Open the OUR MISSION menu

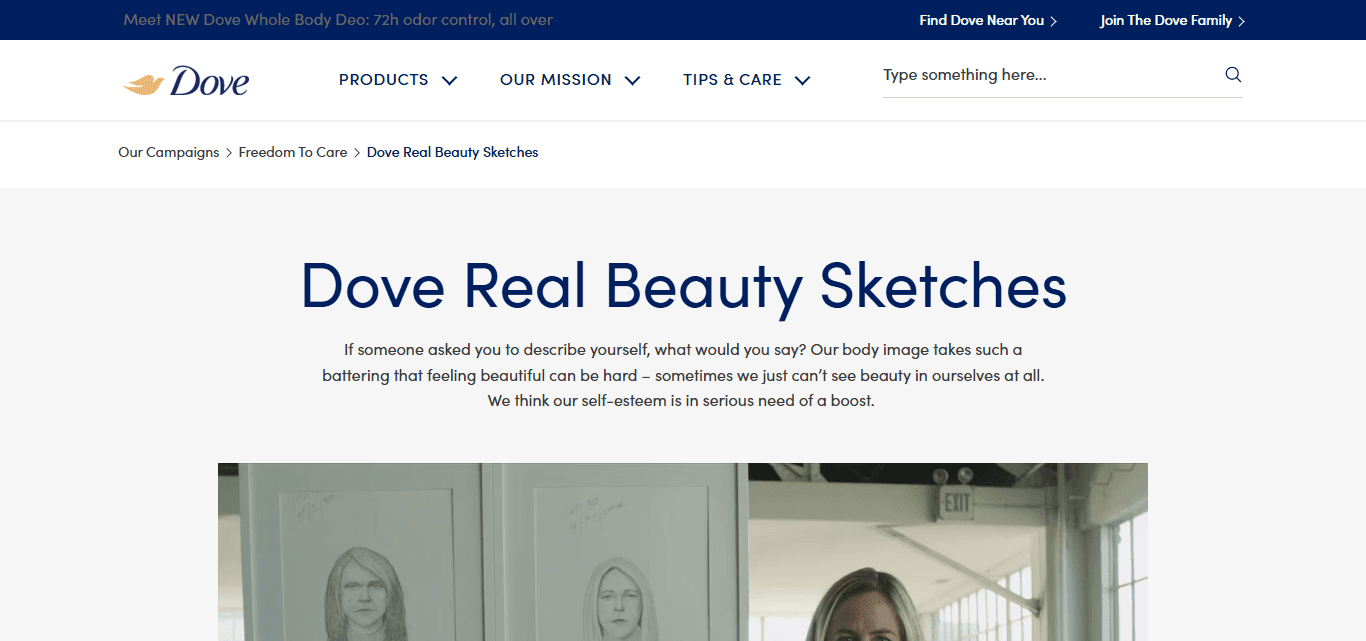coord(556,80)
